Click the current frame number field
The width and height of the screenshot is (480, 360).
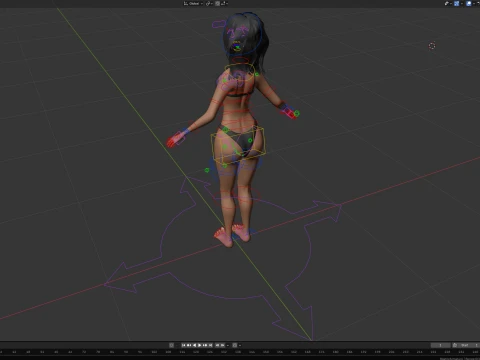[440, 345]
